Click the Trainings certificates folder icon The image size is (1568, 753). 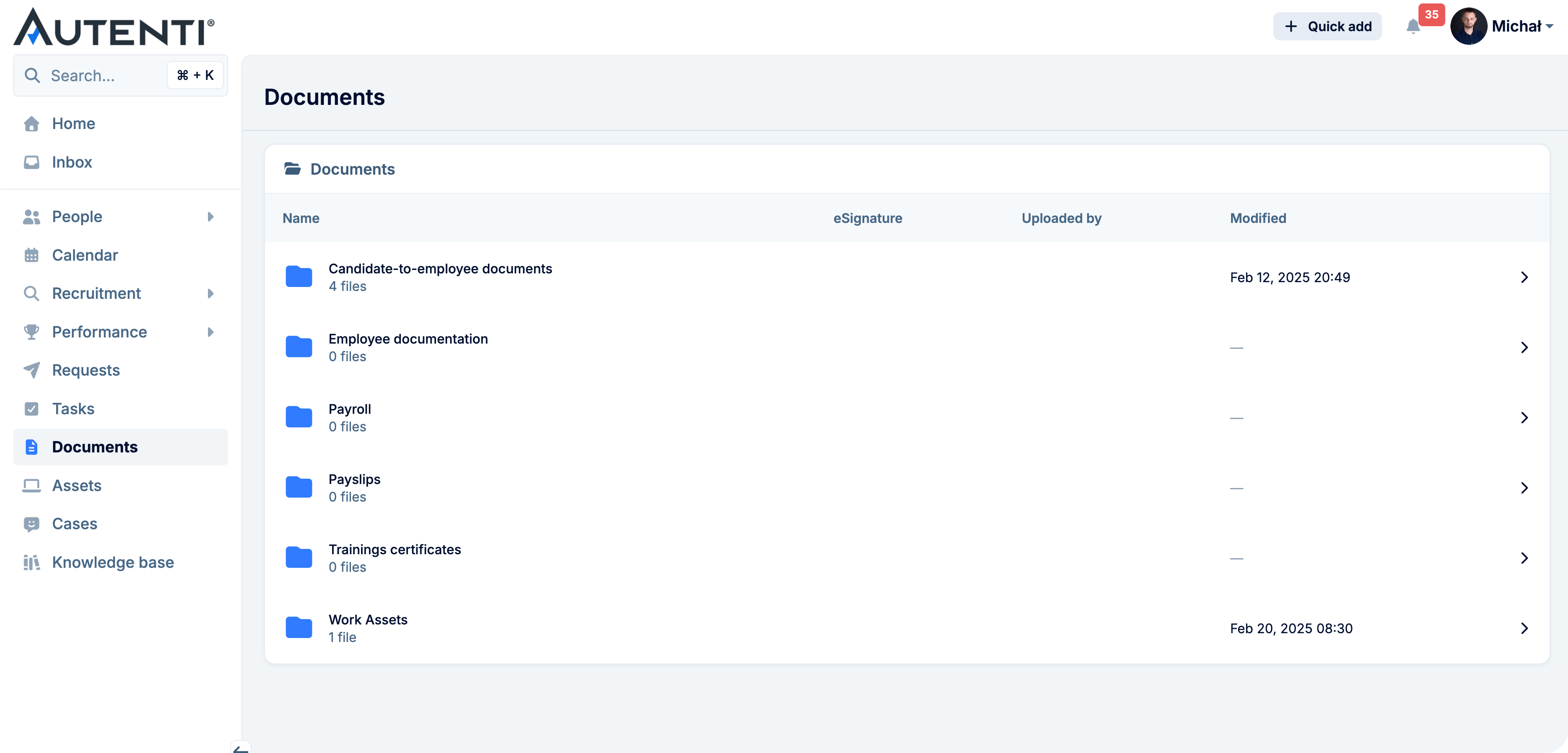(x=299, y=558)
